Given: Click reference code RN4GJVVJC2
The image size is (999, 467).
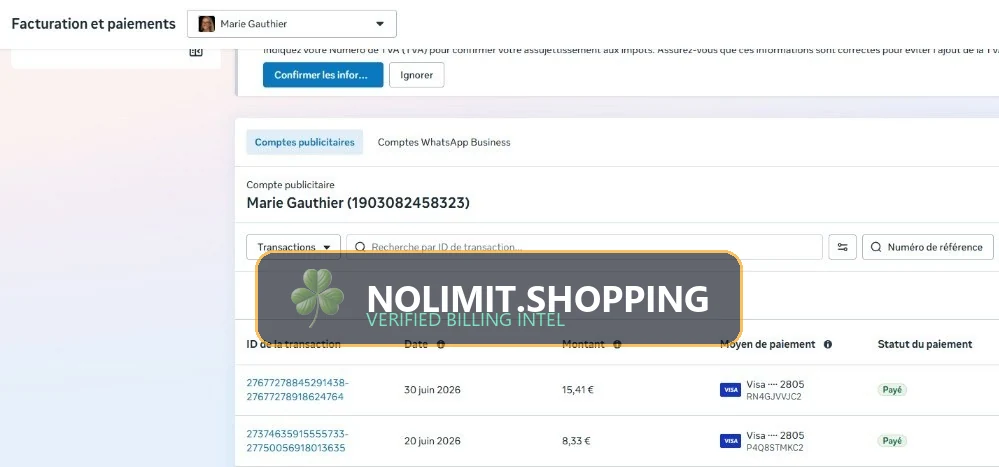Looking at the screenshot, I should click(773, 396).
